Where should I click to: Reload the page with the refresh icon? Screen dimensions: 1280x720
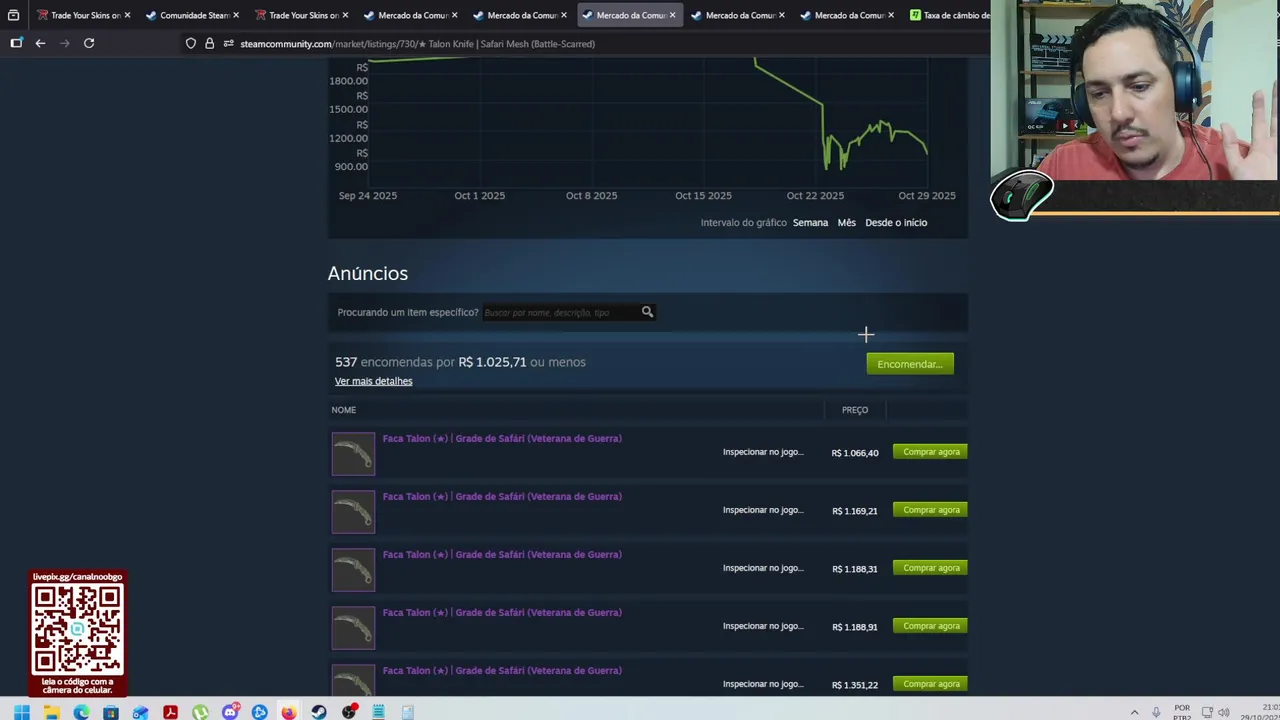(x=89, y=43)
